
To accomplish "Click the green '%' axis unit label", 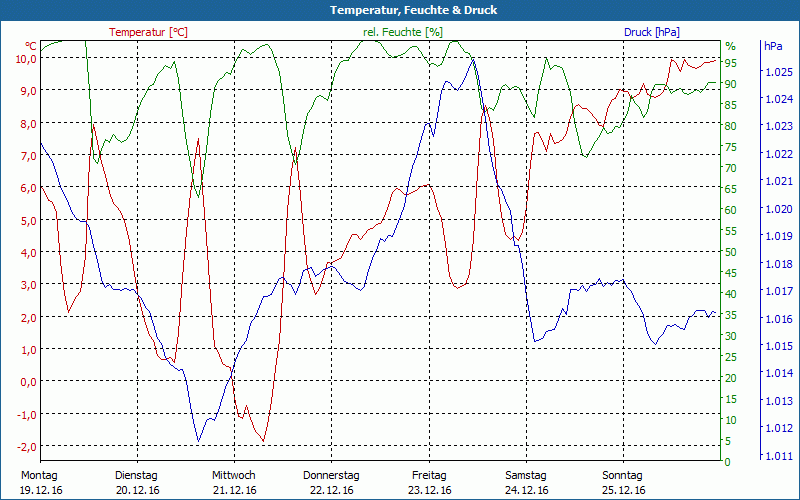I will (731, 46).
